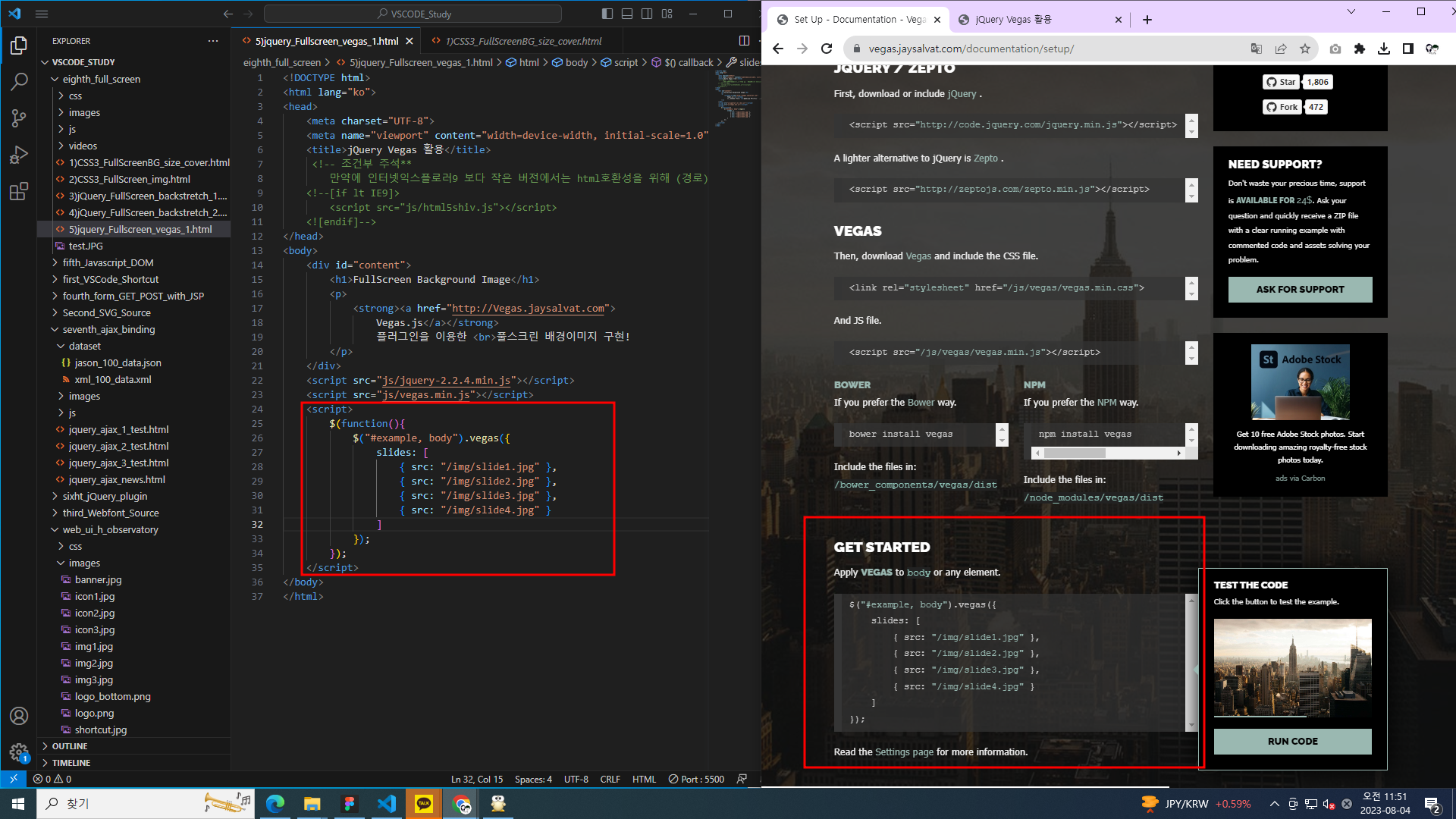Viewport: 1456px width, 819px height.
Task: Open Run and Debug view
Action: pos(19,155)
